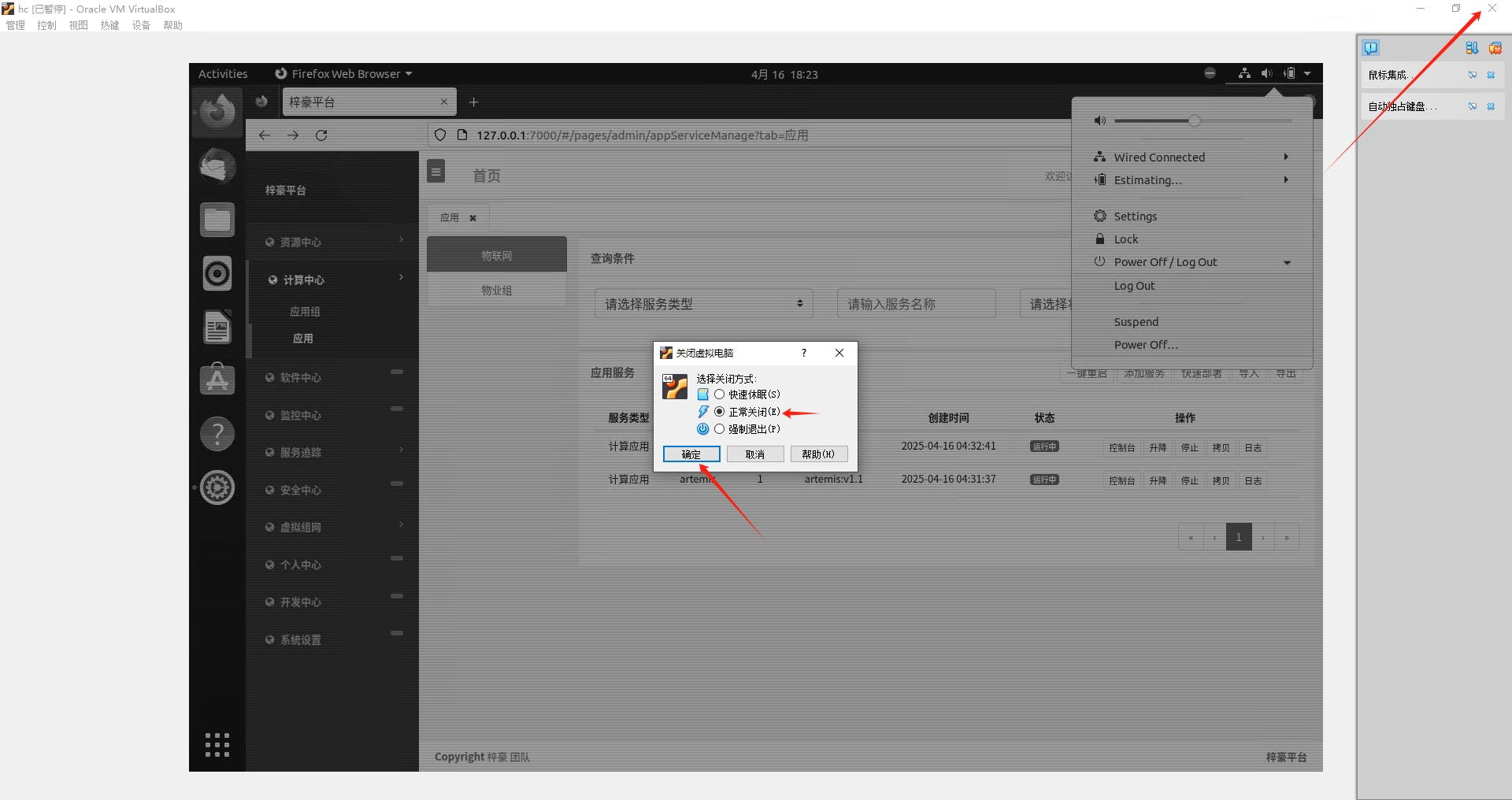The image size is (1512, 800).
Task: Choose Power Off… in system menu
Action: coord(1146,345)
